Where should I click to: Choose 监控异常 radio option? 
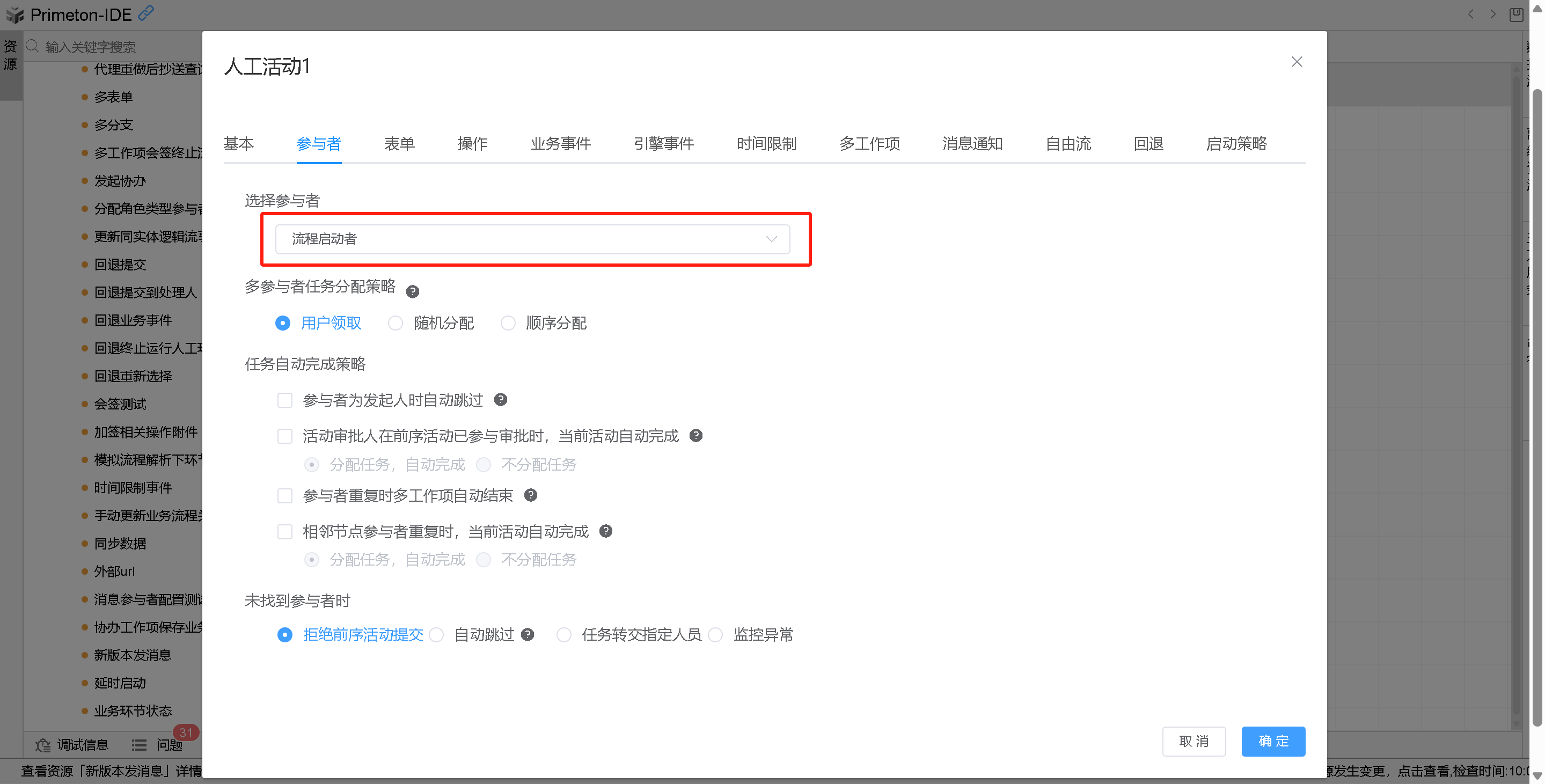pyautogui.click(x=715, y=635)
